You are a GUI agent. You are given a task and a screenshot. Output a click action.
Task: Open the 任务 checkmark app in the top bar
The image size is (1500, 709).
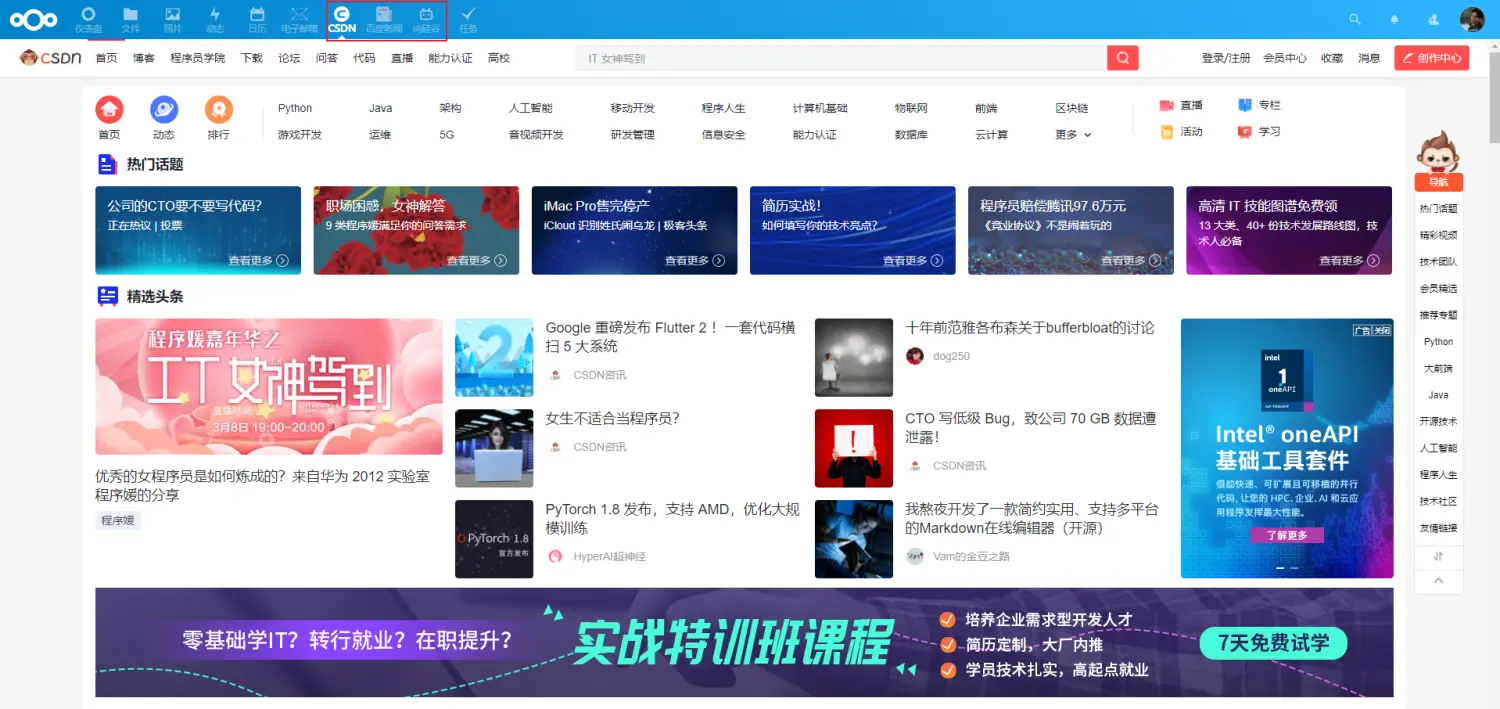pos(468,18)
